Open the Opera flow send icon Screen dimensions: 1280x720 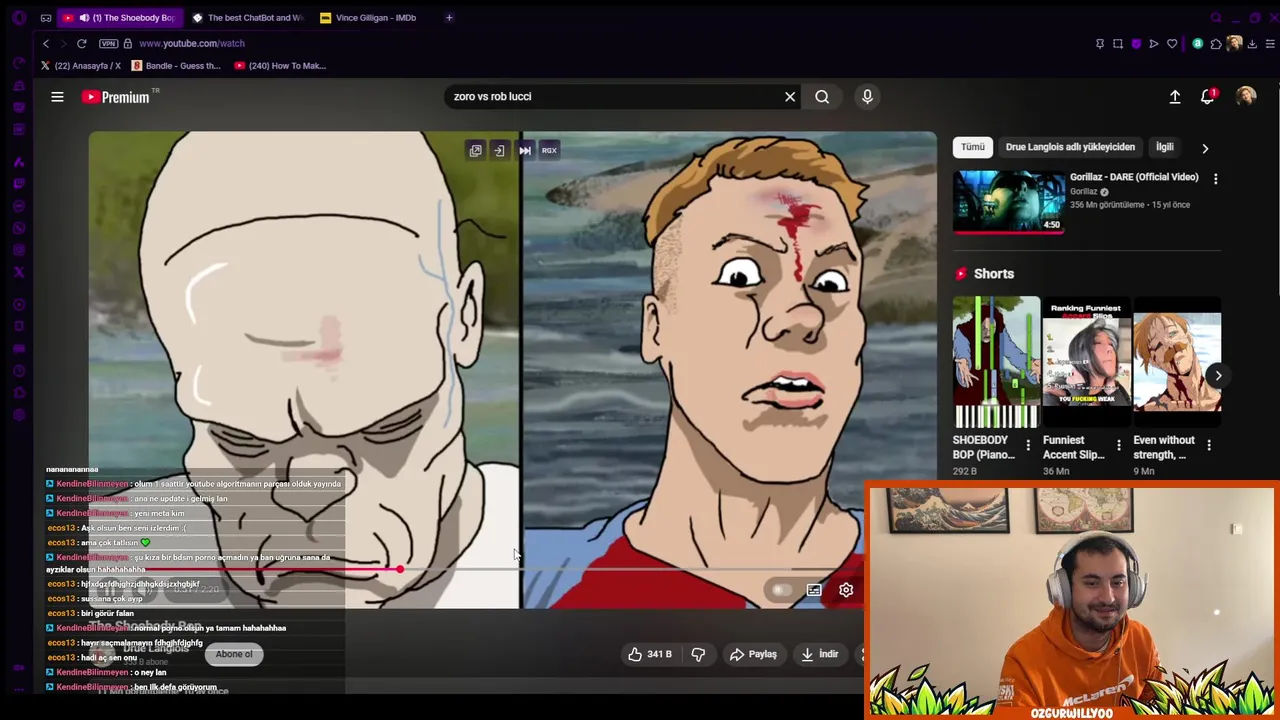click(x=1154, y=44)
